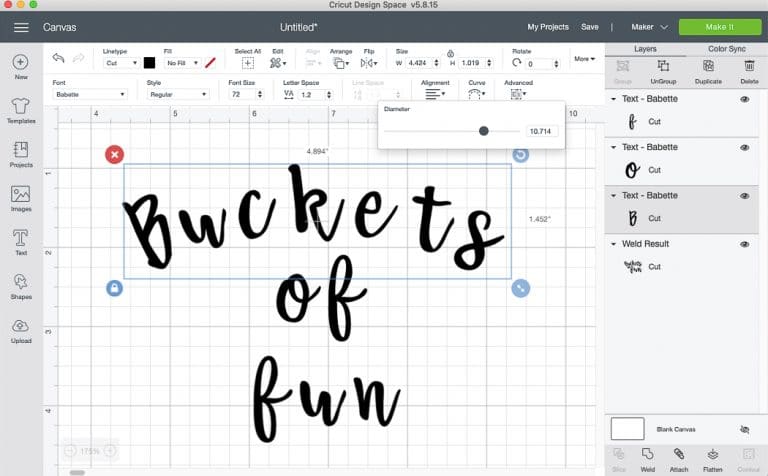Click the red delete handle on canvas

tap(115, 155)
